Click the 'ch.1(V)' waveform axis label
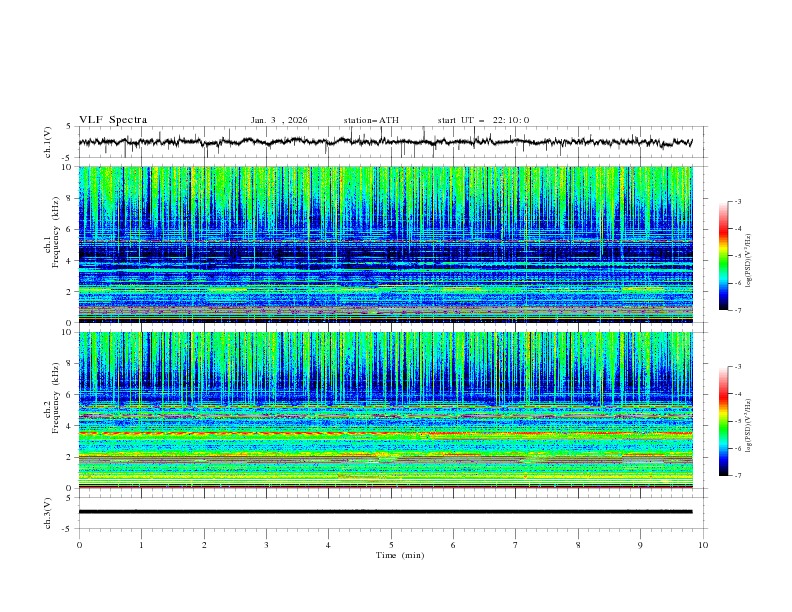This screenshot has width=792, height=612. (x=48, y=142)
